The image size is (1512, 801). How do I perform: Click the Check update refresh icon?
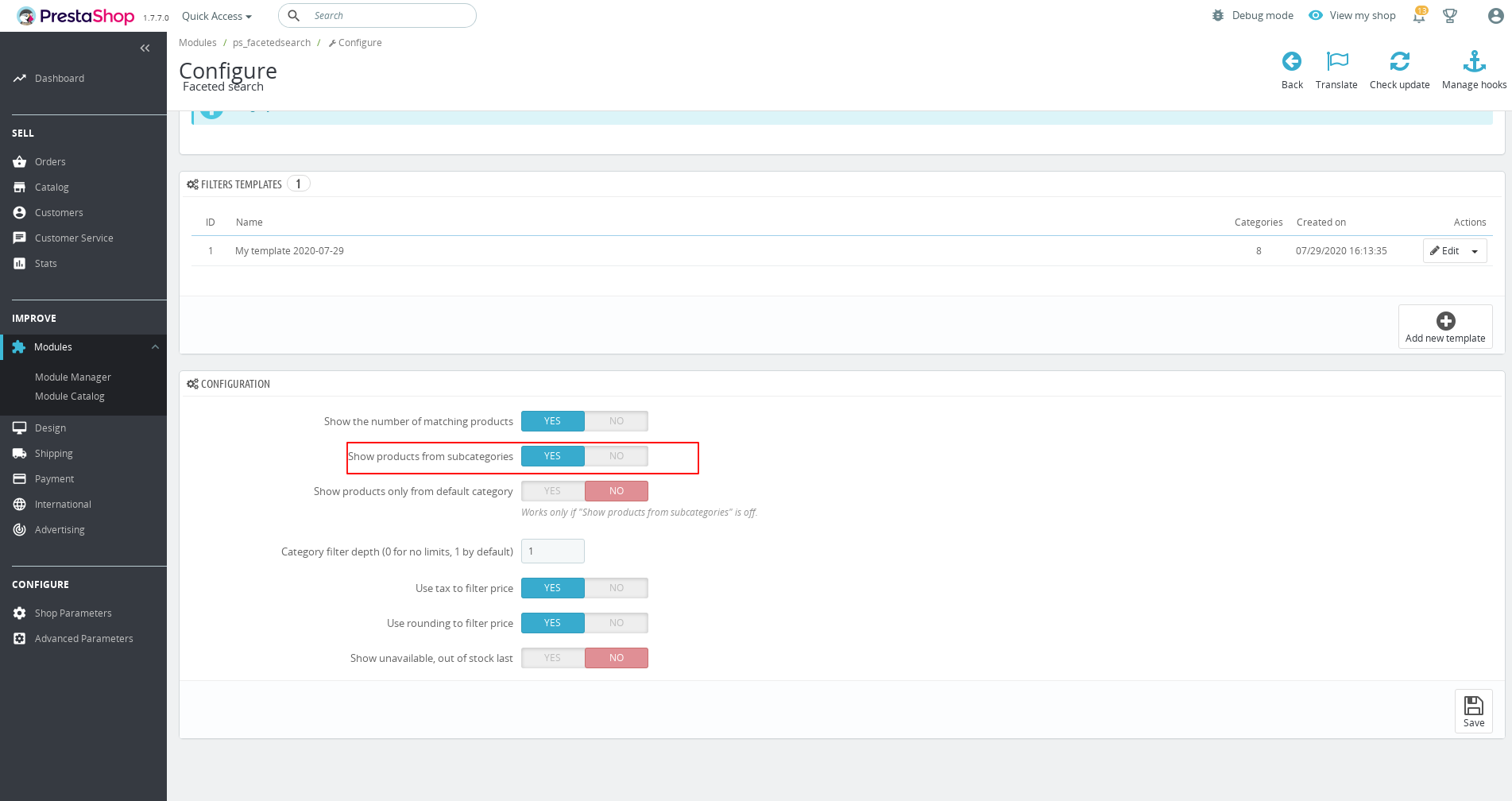click(1400, 61)
